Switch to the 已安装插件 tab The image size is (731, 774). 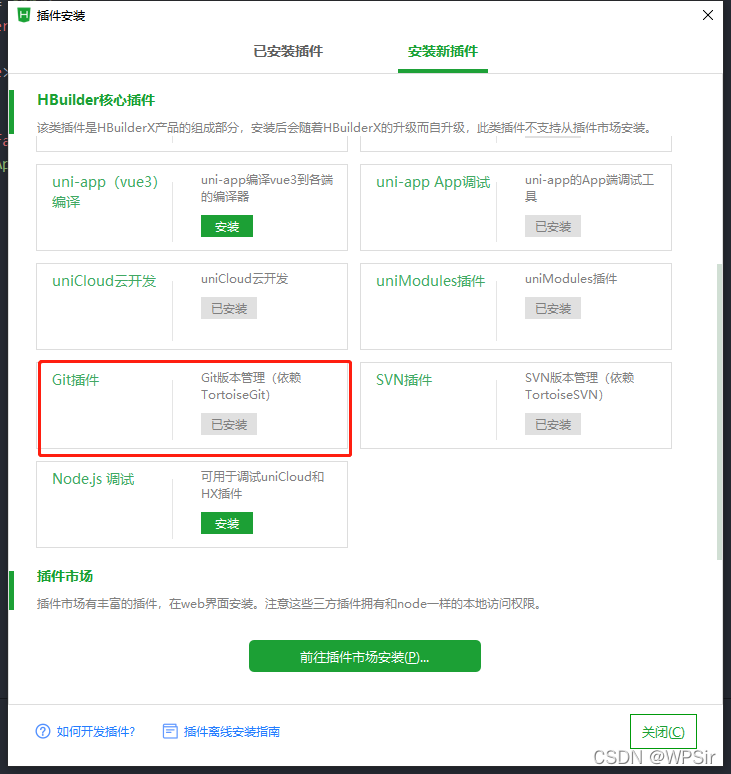pyautogui.click(x=288, y=51)
